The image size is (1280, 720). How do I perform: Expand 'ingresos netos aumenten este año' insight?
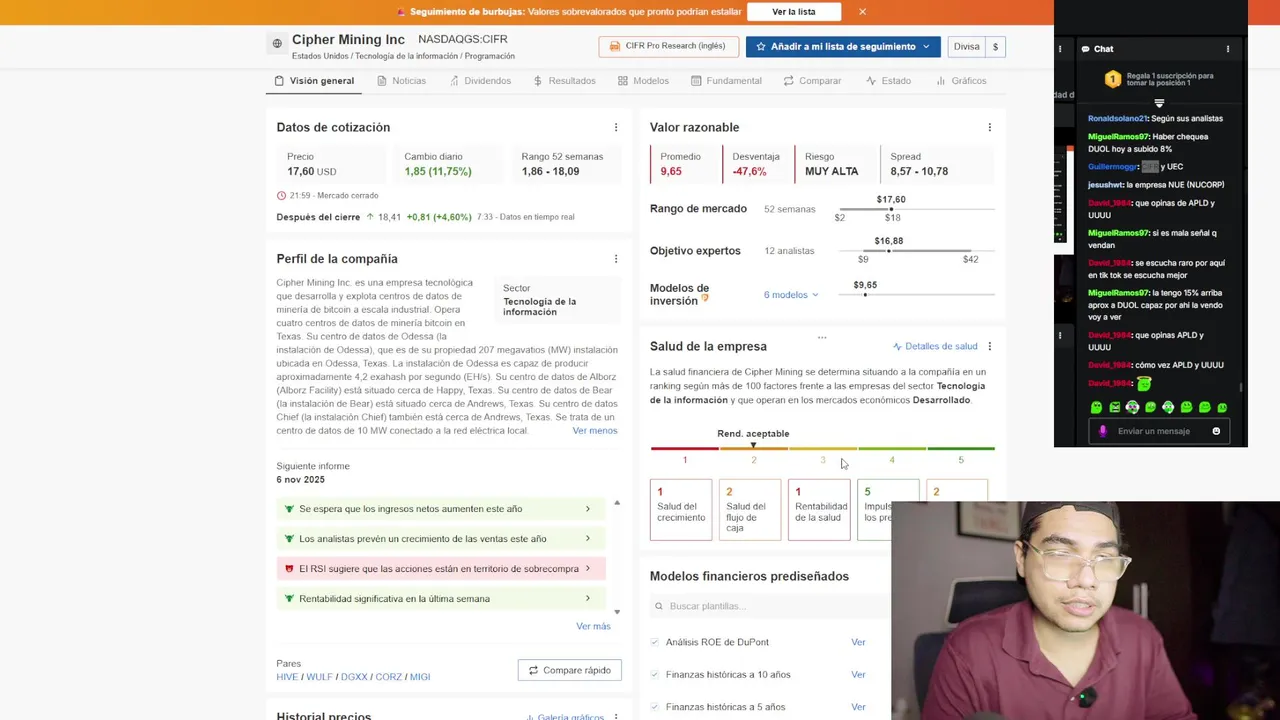(x=440, y=509)
